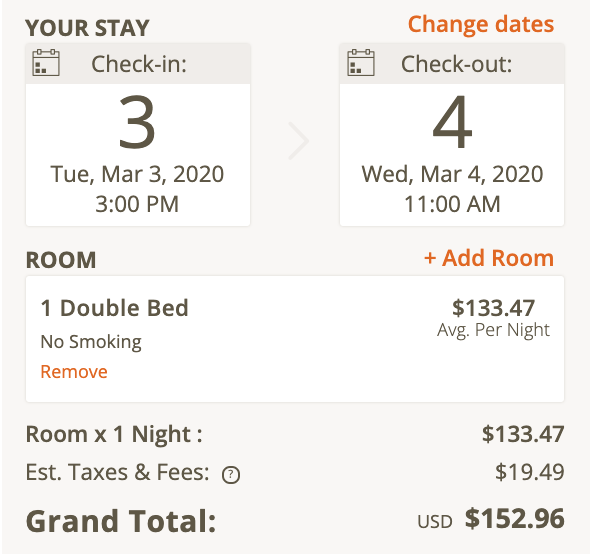Remove the 1 Double Bed room
This screenshot has height=554, width=590.
(x=74, y=372)
